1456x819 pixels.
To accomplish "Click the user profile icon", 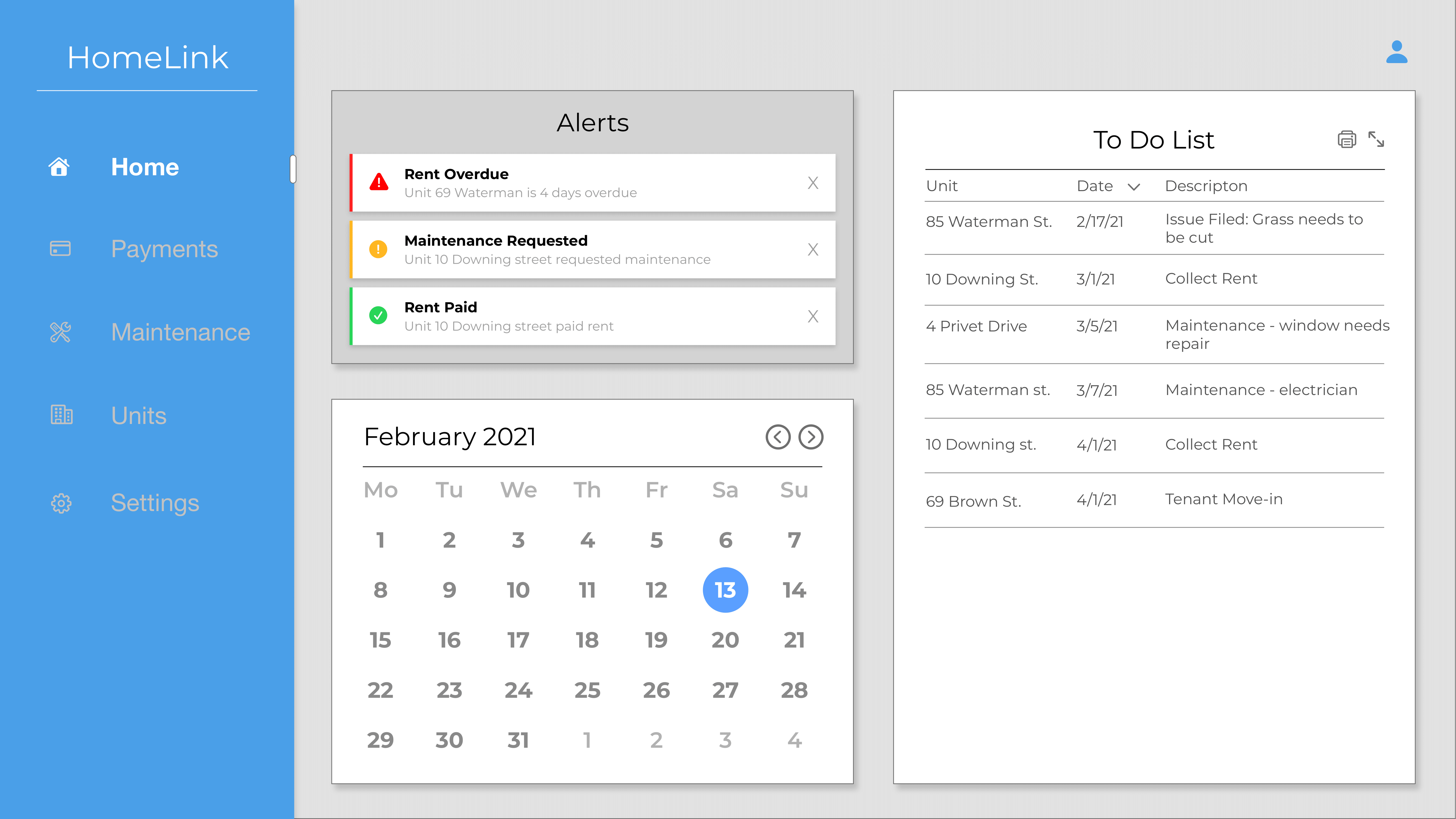I will [1396, 52].
